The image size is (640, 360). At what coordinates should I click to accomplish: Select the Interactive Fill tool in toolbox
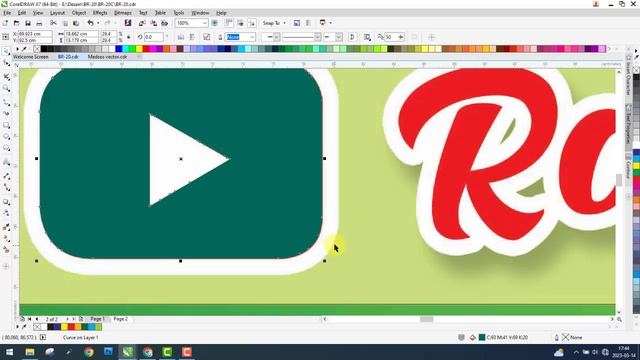click(6, 238)
